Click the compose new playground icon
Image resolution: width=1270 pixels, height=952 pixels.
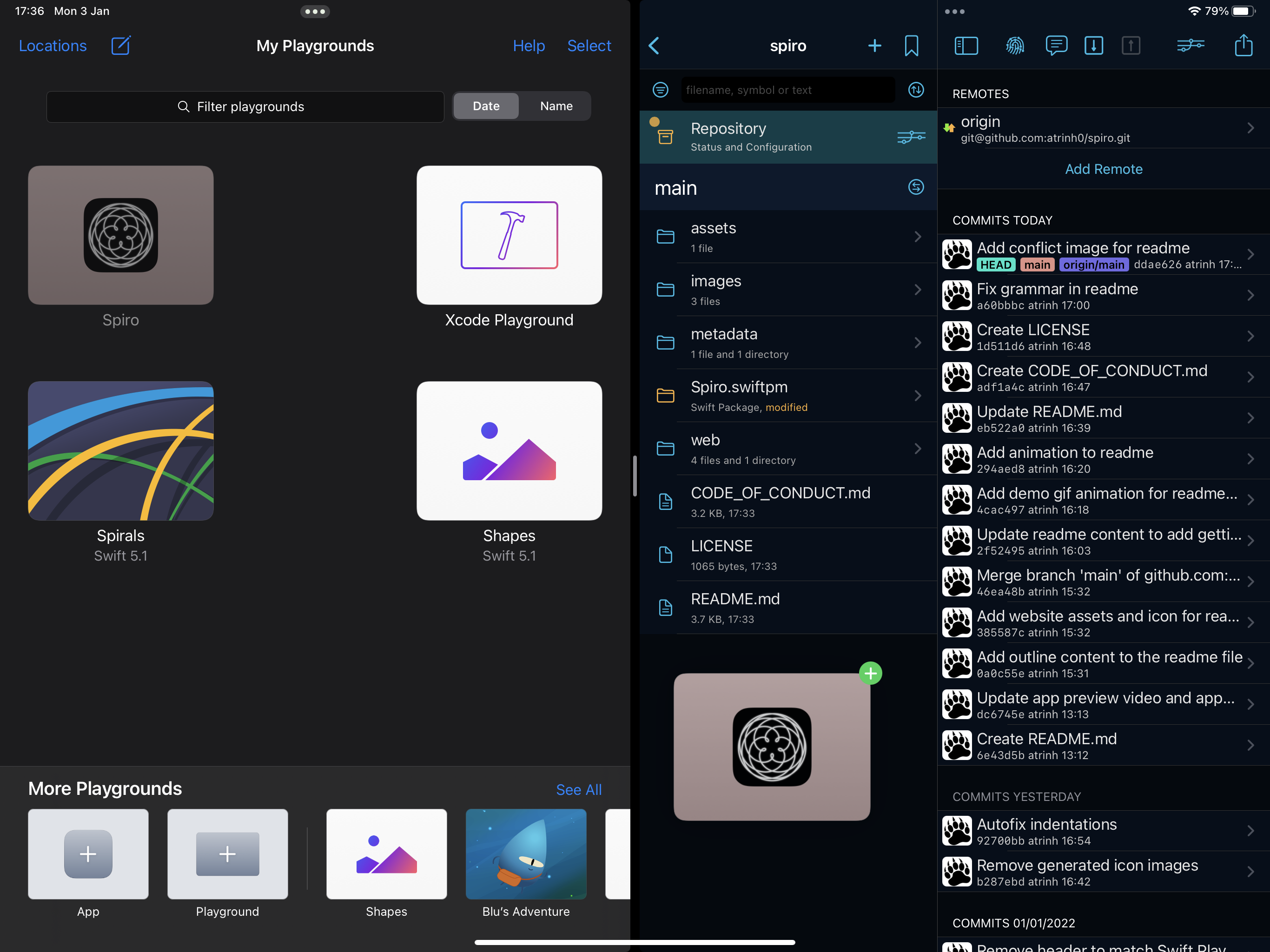120,46
